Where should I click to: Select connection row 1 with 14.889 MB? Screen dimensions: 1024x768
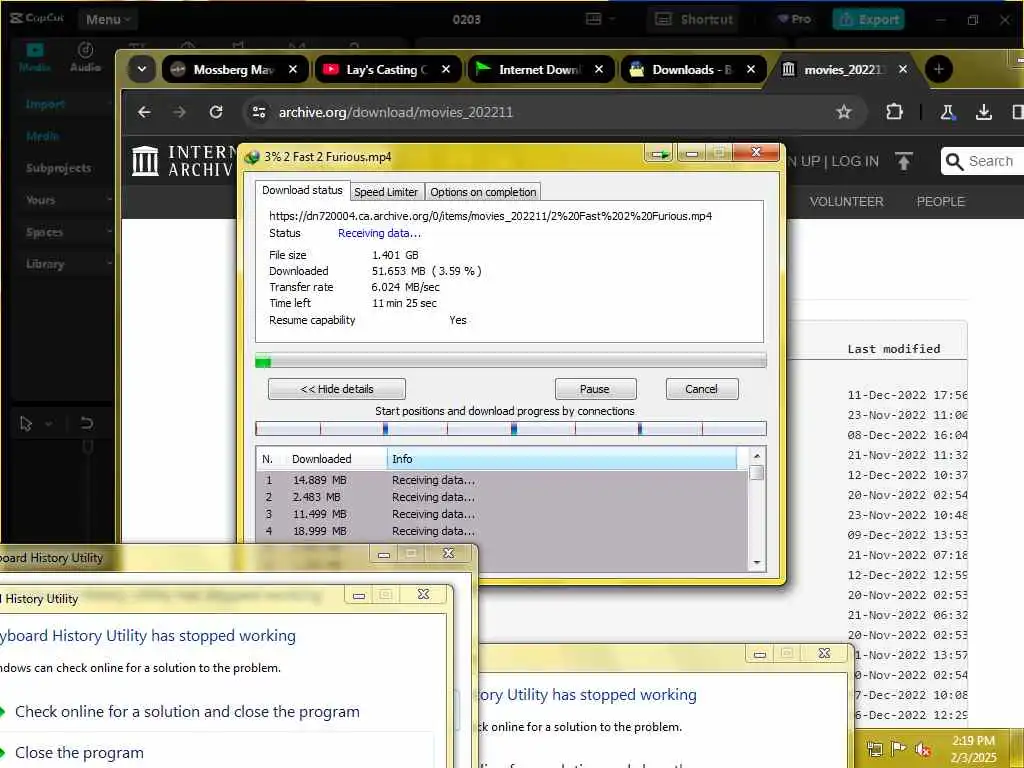(502, 480)
